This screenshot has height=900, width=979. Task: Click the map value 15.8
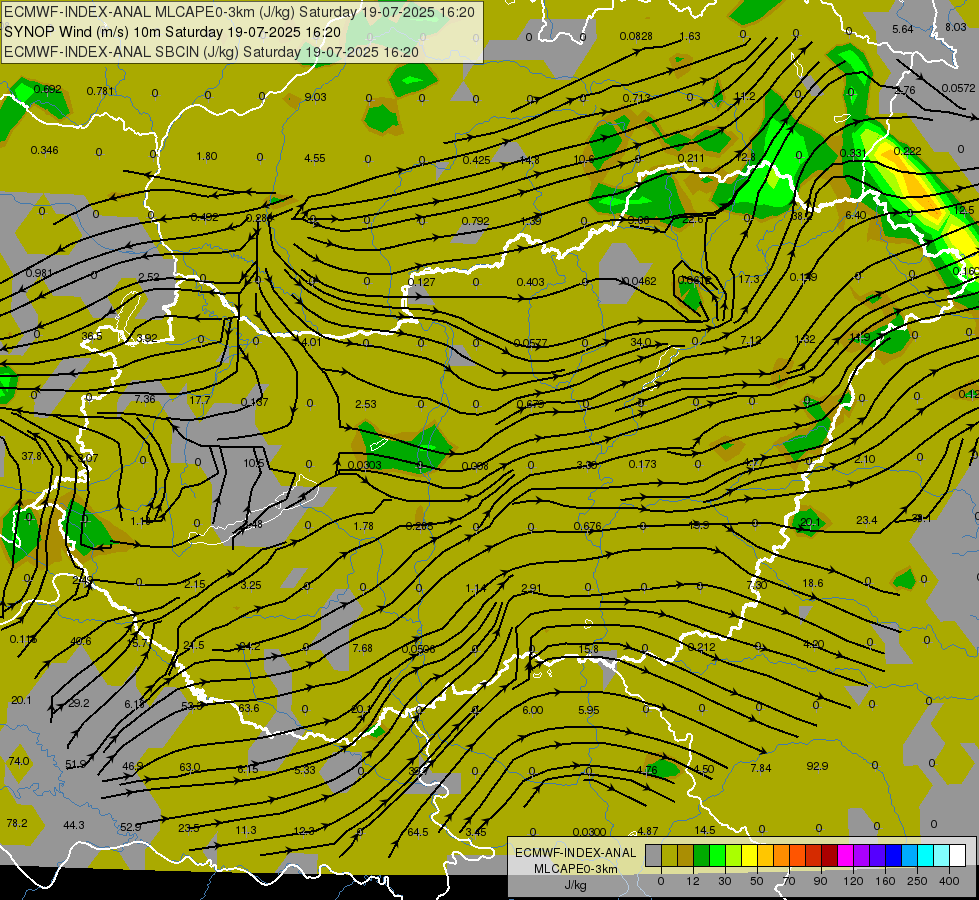pos(588,649)
